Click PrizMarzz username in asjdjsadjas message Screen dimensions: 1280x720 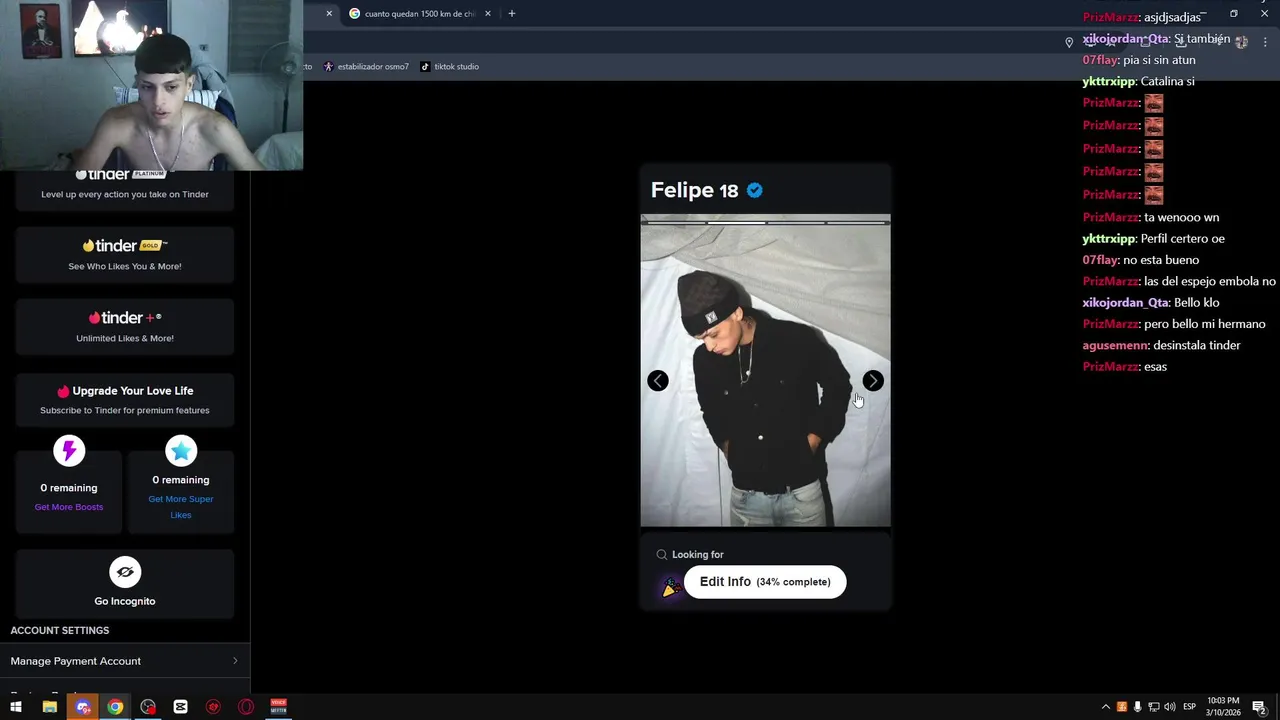click(x=1111, y=17)
